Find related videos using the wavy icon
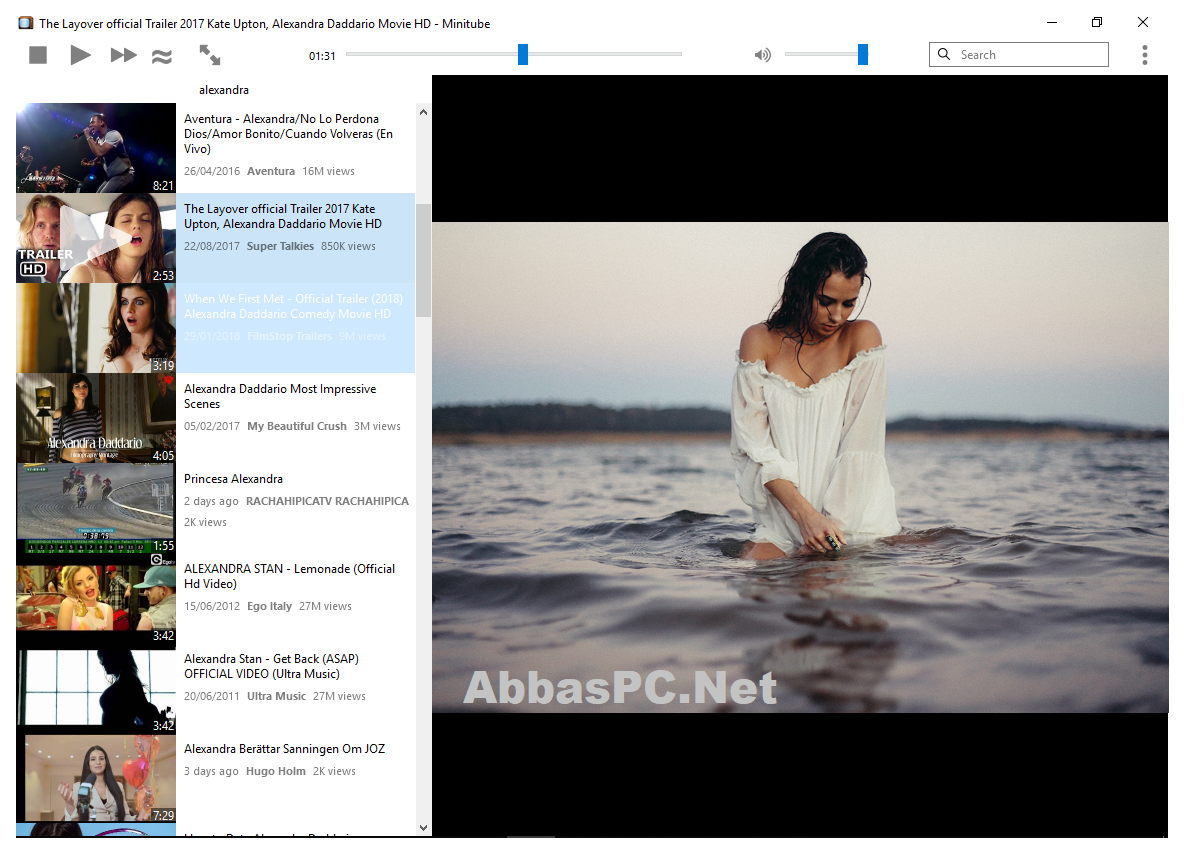The width and height of the screenshot is (1190, 864). point(162,56)
